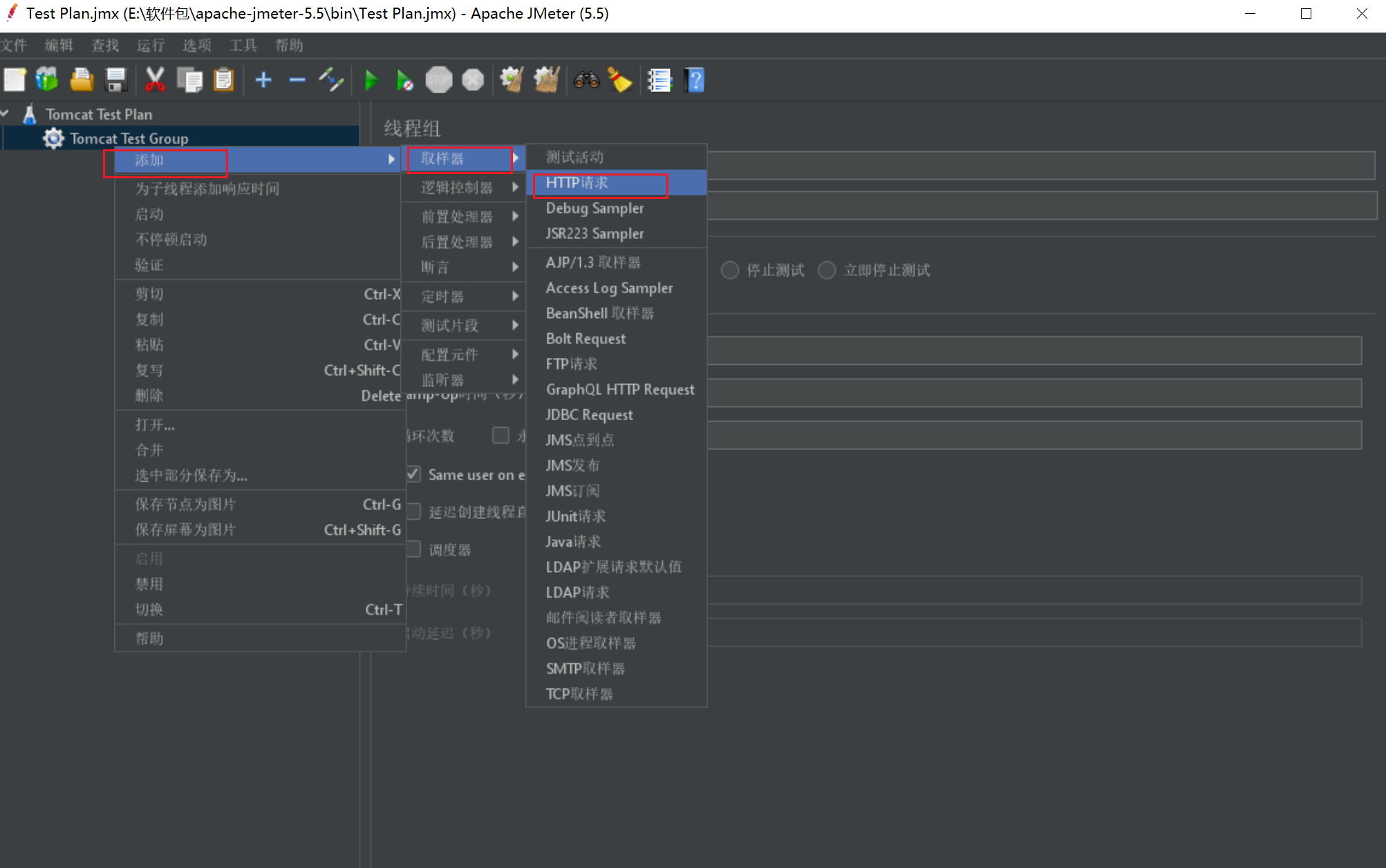The width and height of the screenshot is (1386, 868).
Task: Choose GraphQL HTTP Request sampler
Action: (x=616, y=389)
